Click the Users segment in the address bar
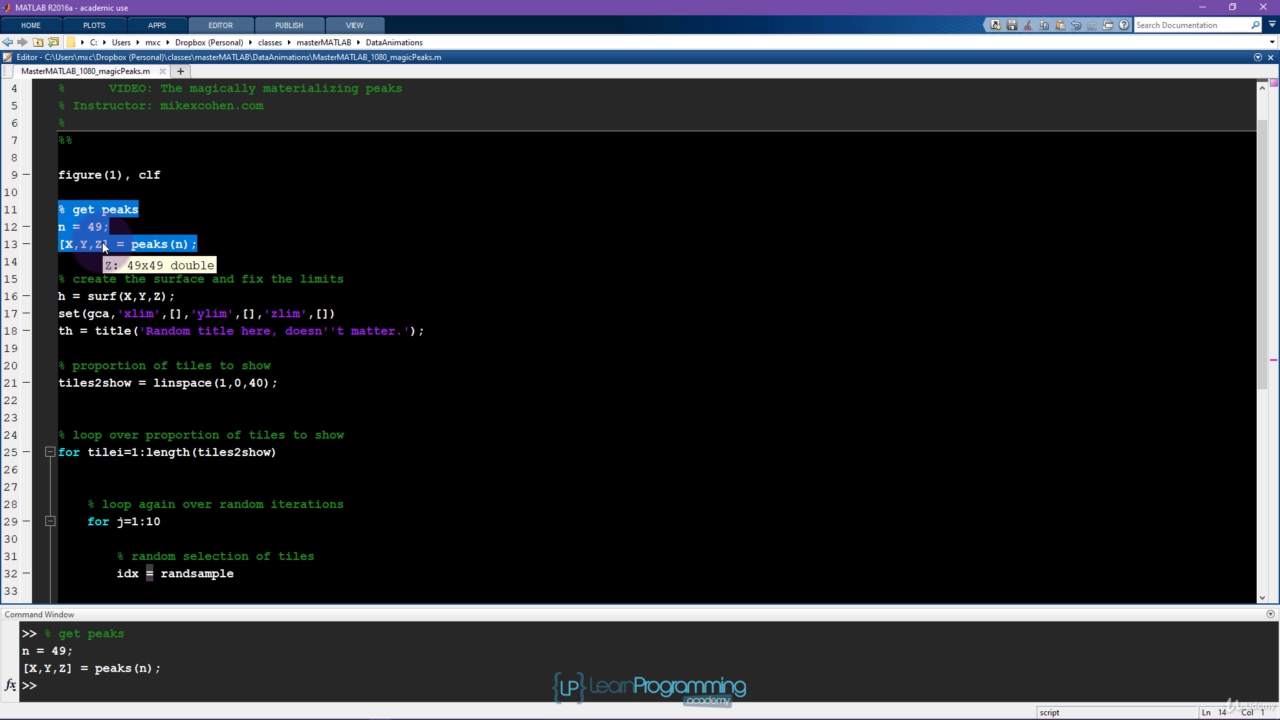This screenshot has width=1280, height=720. point(121,42)
